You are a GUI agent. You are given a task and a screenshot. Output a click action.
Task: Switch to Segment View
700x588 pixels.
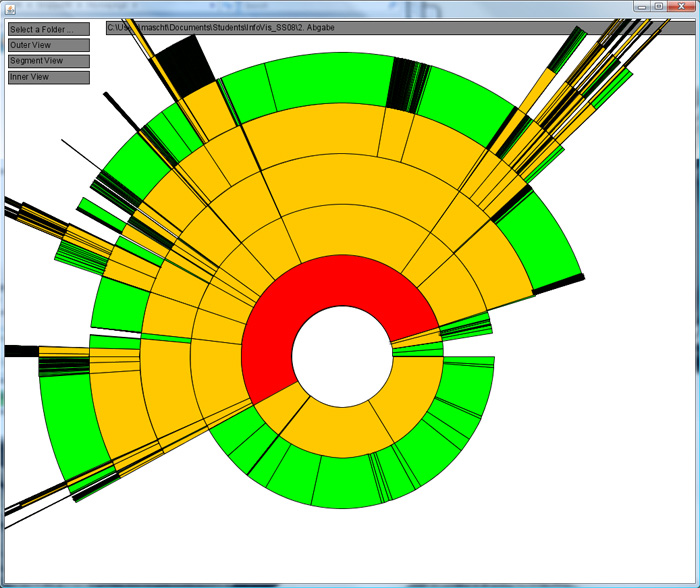coord(49,61)
